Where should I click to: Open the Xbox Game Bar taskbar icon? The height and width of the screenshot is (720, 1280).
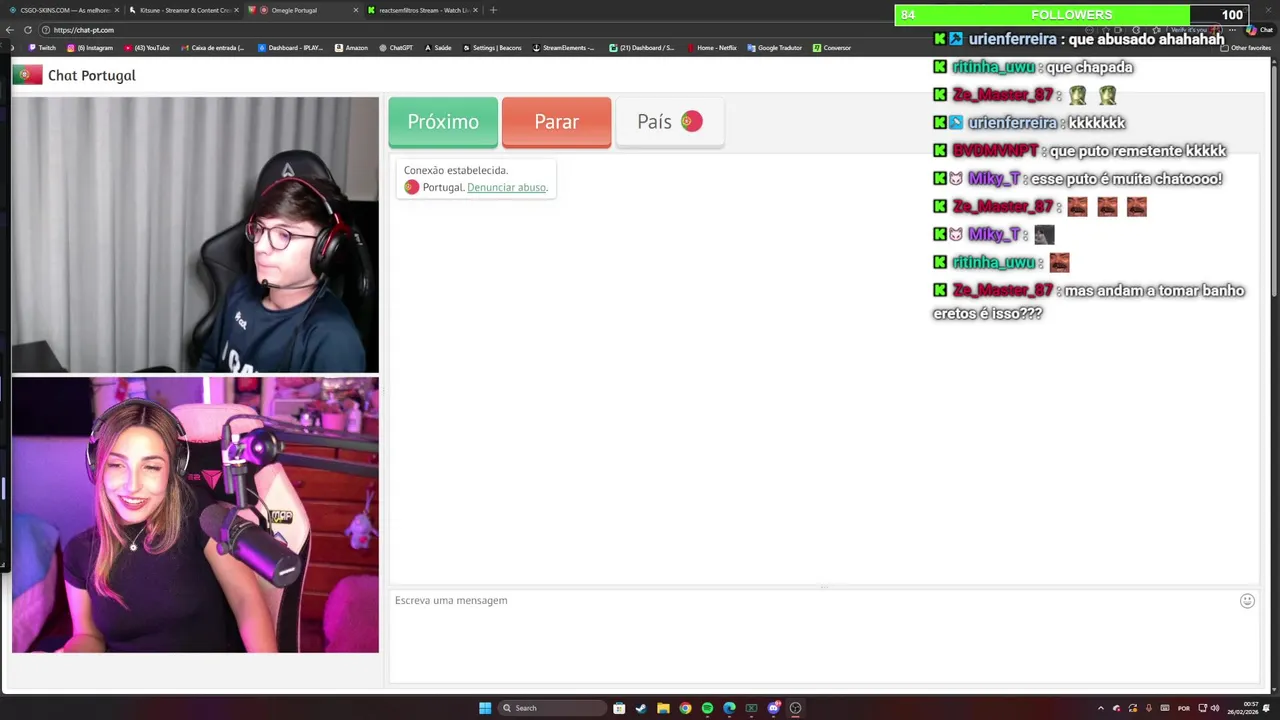point(751,708)
